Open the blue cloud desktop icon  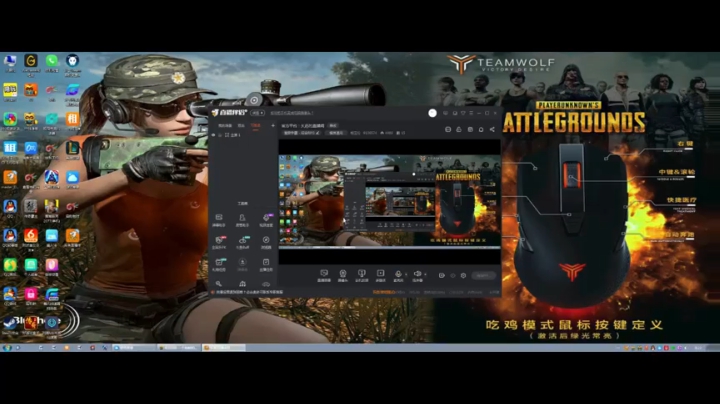click(73, 178)
